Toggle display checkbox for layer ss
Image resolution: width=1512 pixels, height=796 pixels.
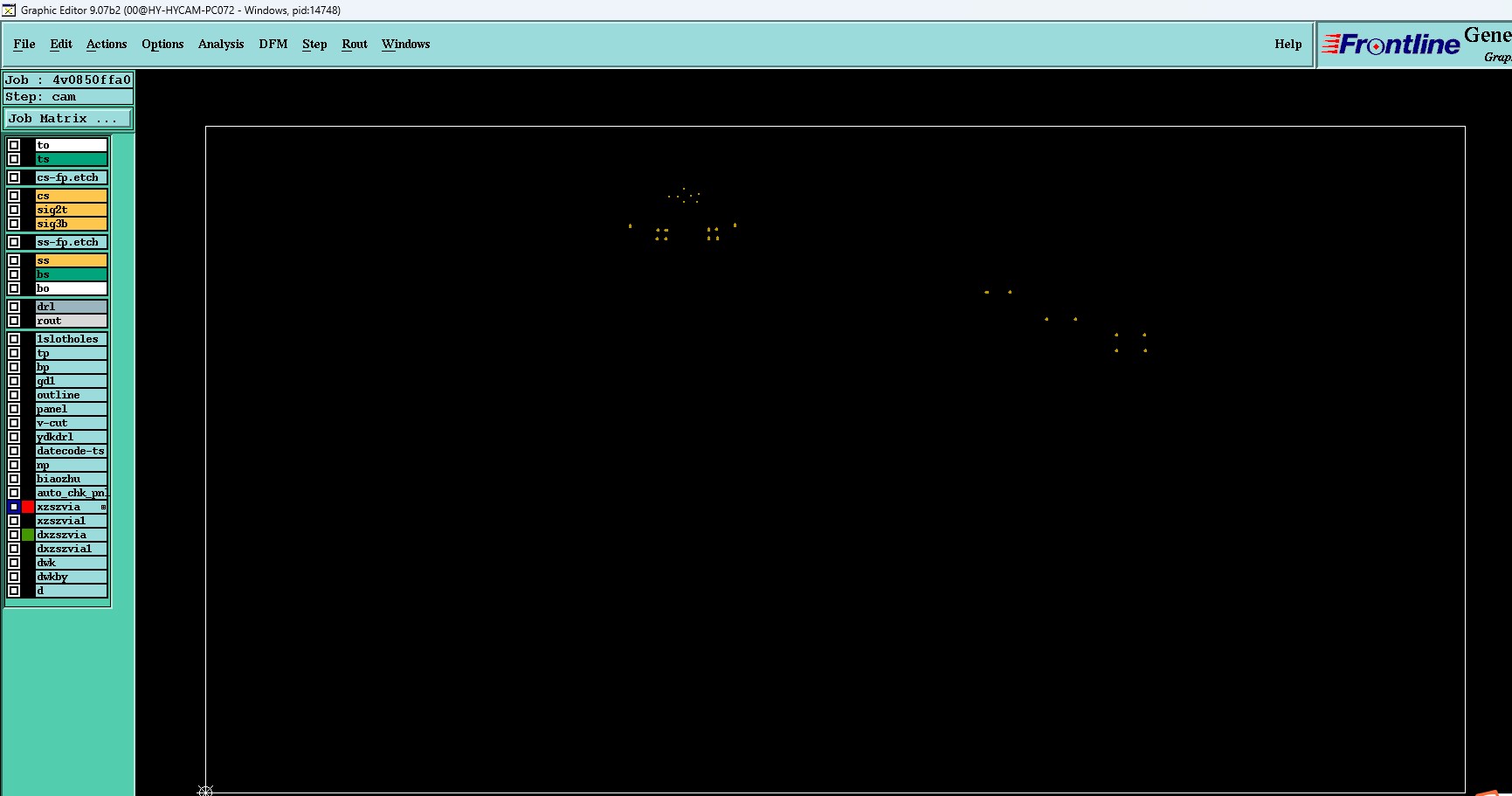(14, 260)
